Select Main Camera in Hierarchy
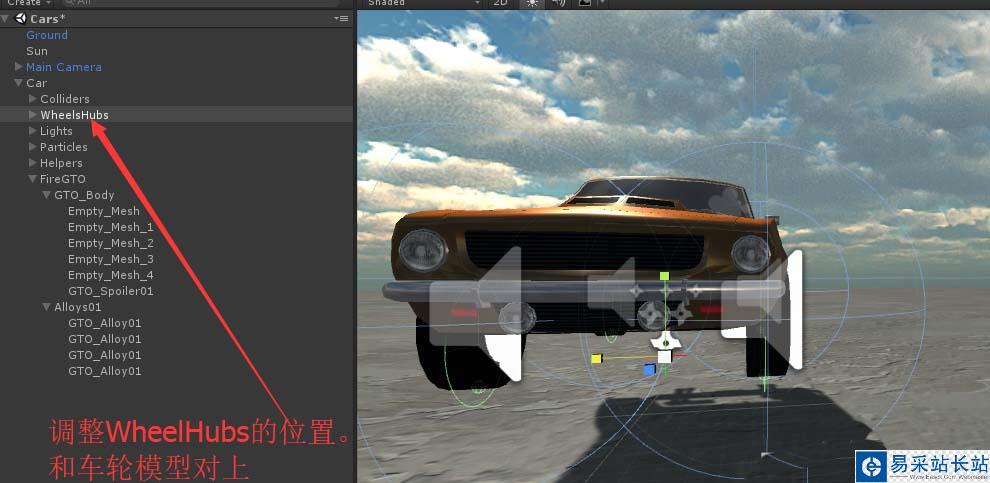990x483 pixels. (x=64, y=67)
